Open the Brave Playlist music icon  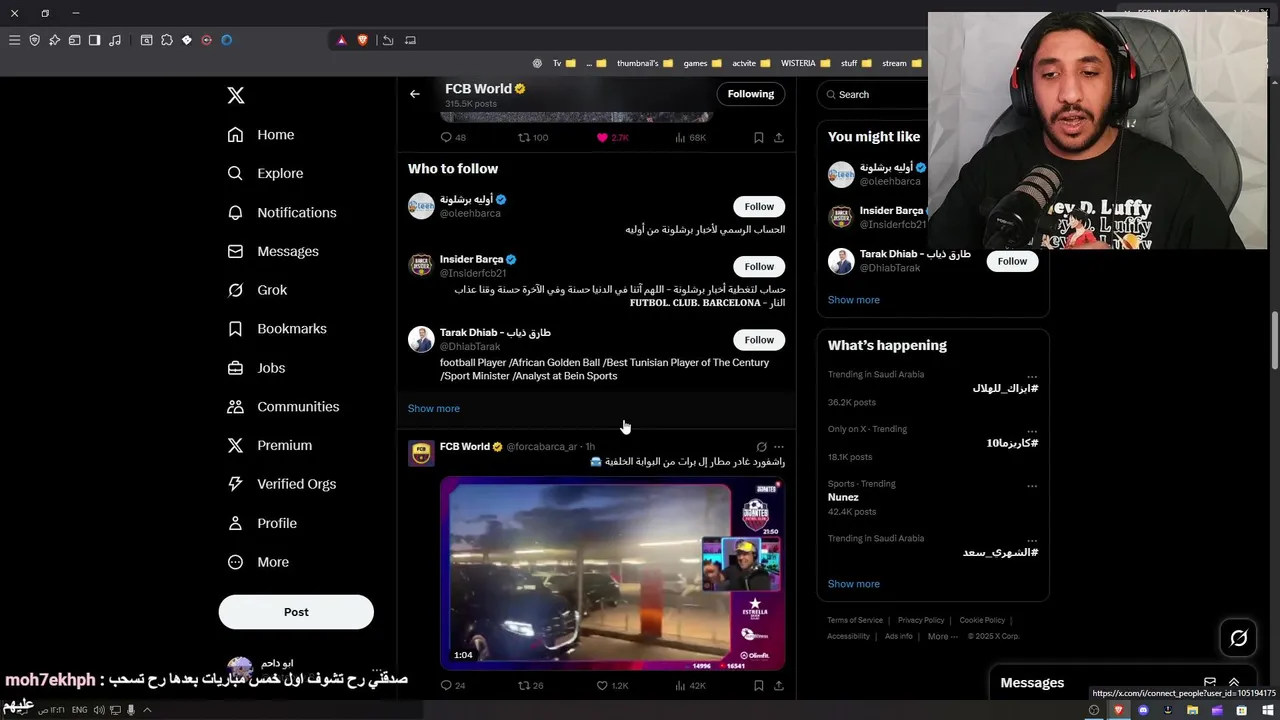(x=115, y=40)
